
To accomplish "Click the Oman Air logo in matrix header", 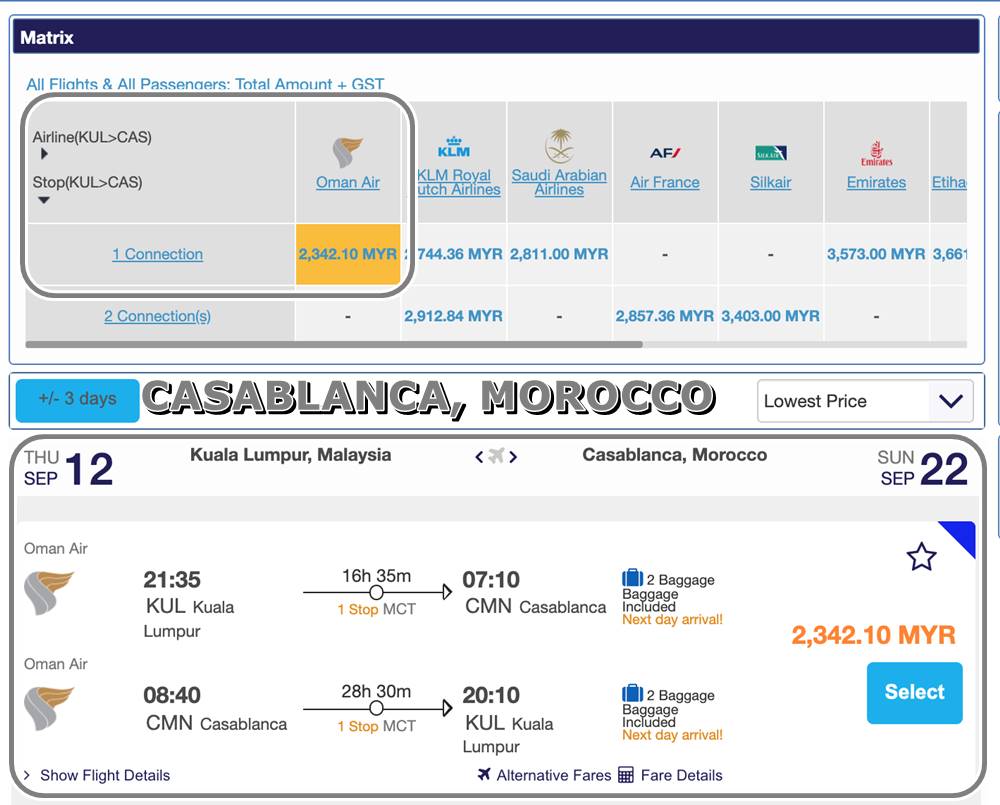I will pyautogui.click(x=348, y=152).
